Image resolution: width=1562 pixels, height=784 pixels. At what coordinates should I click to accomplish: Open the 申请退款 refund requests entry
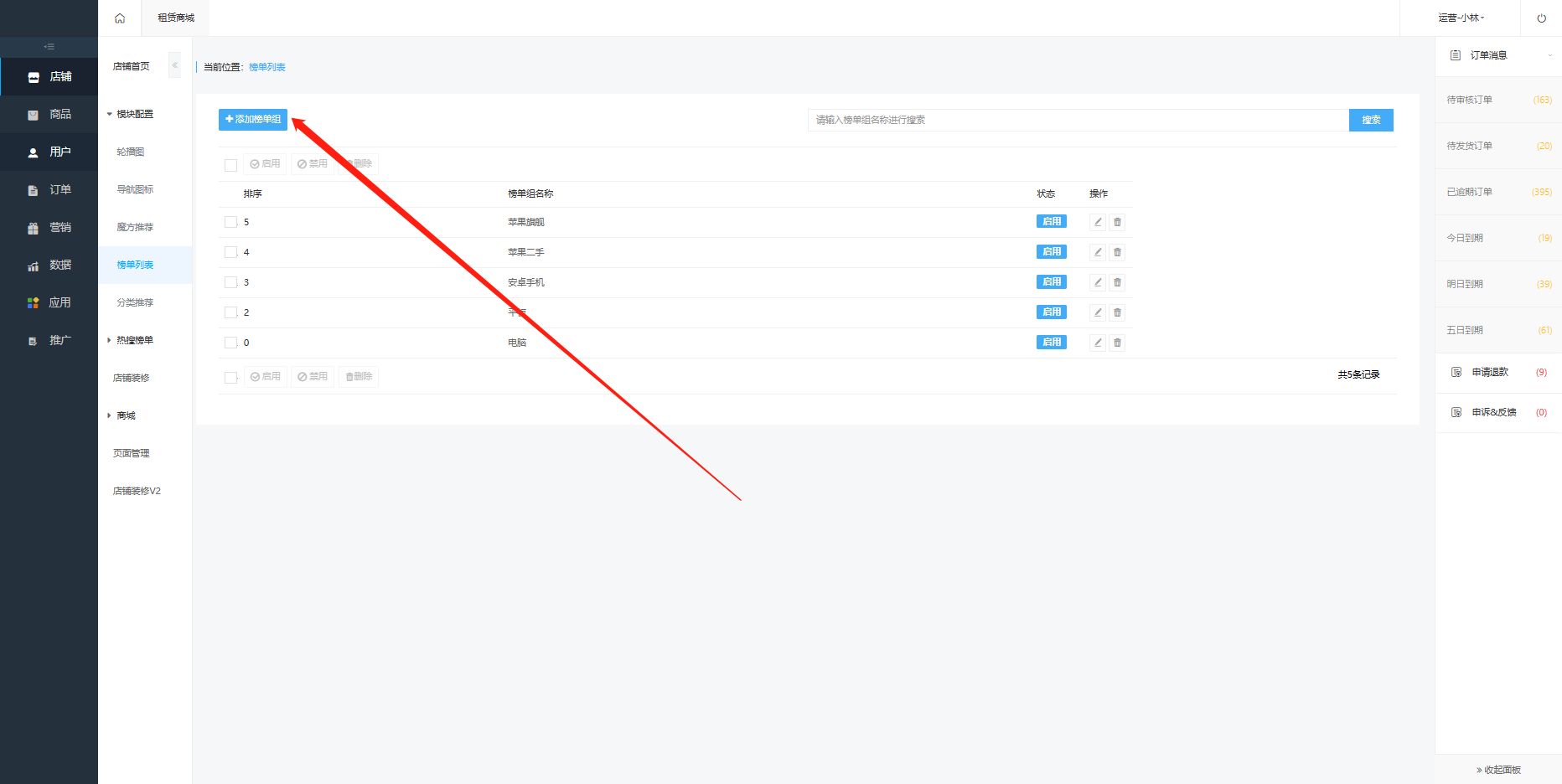click(x=1498, y=372)
